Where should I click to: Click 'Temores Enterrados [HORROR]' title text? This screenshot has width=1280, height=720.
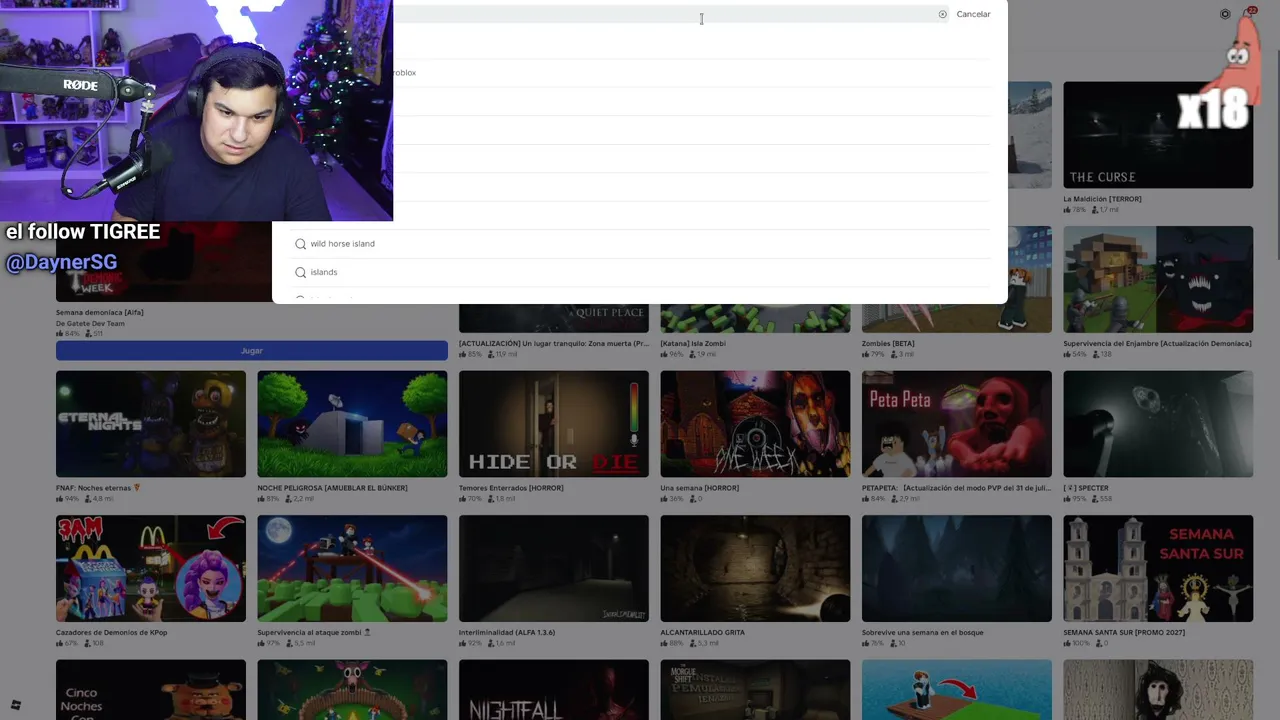pyautogui.click(x=511, y=488)
